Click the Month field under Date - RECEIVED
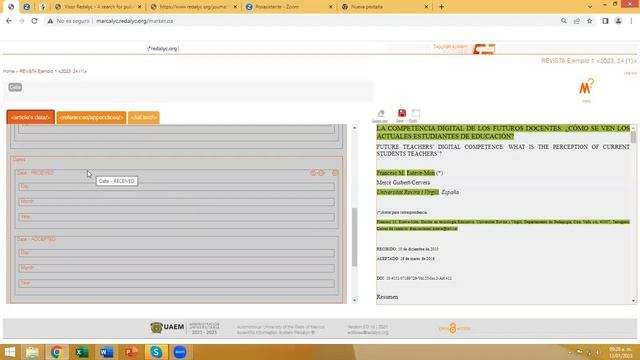This screenshot has height=360, width=640. click(176, 202)
